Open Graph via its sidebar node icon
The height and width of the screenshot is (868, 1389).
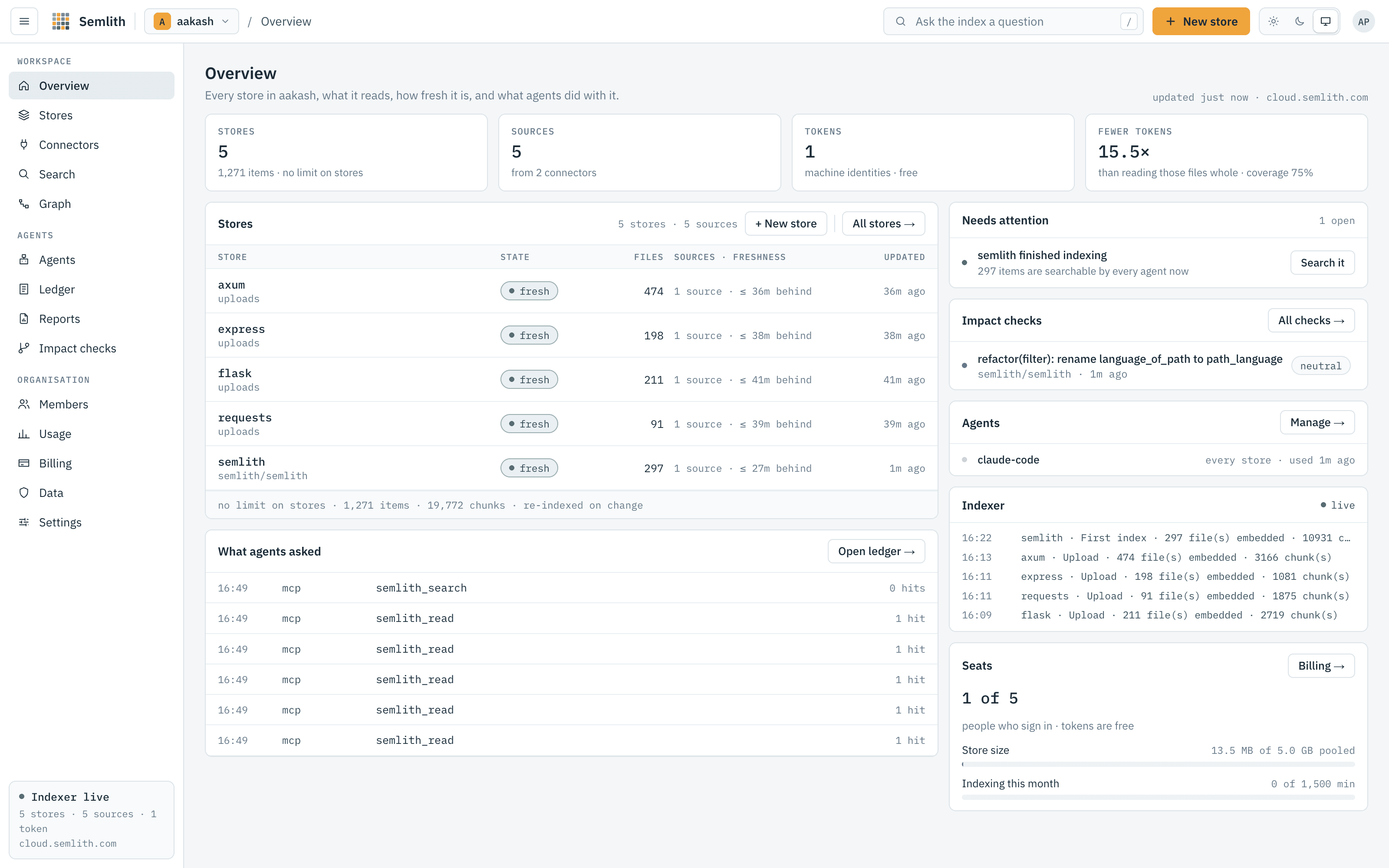23,204
